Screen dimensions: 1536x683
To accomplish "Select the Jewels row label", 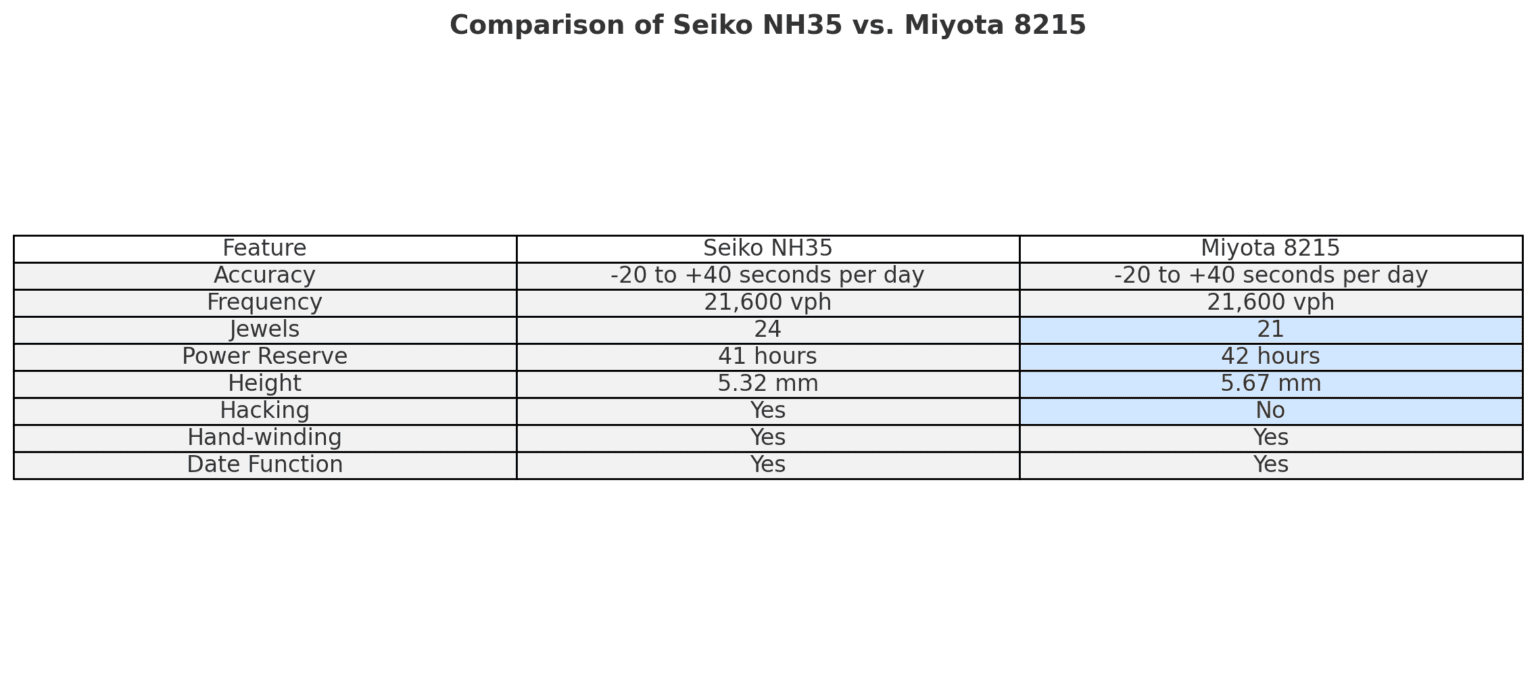I will pyautogui.click(x=264, y=329).
